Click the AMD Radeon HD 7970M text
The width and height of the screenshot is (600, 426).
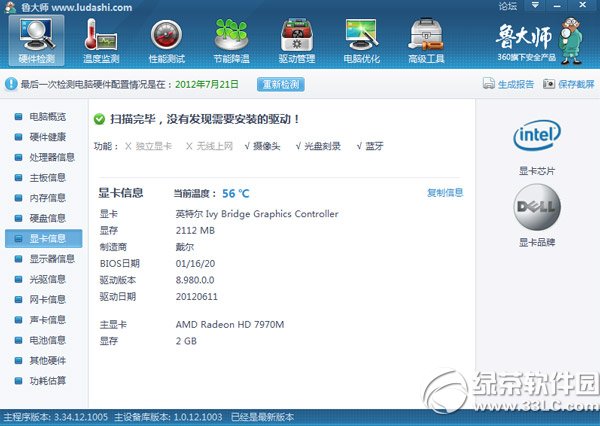(230, 325)
